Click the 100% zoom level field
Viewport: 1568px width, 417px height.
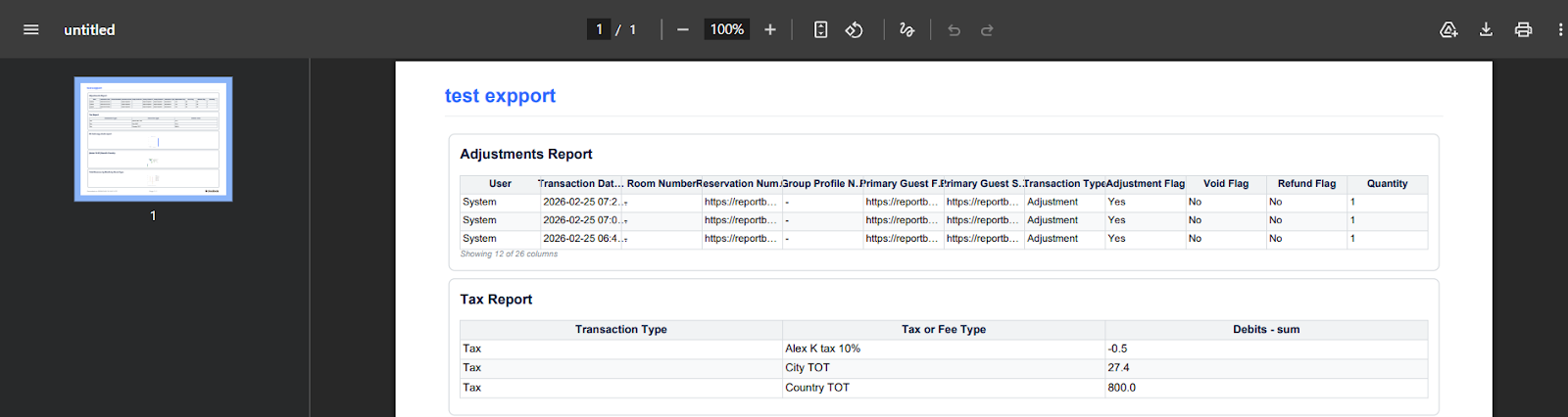[726, 29]
